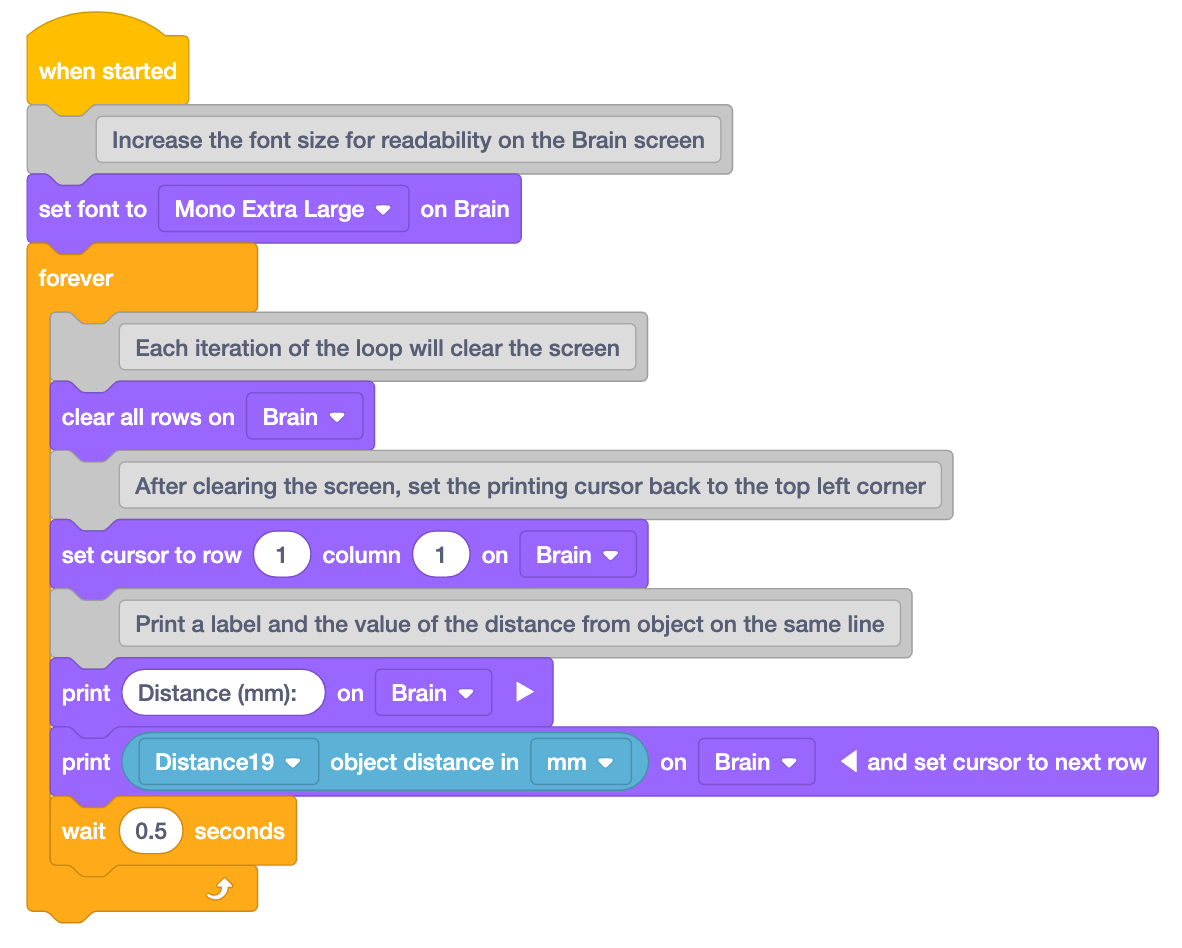The width and height of the screenshot is (1182, 948).
Task: Select the 'Distance (mm):' text input field
Action: pos(222,692)
